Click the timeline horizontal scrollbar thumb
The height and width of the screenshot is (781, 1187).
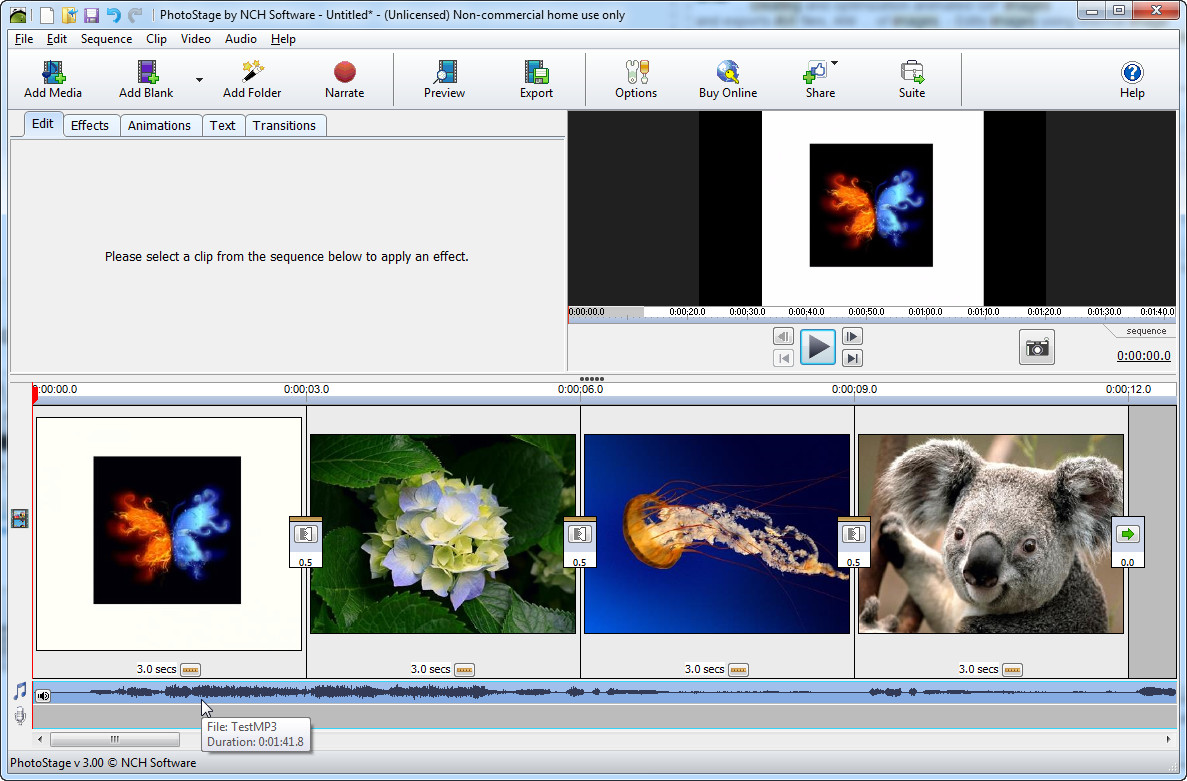pos(115,739)
